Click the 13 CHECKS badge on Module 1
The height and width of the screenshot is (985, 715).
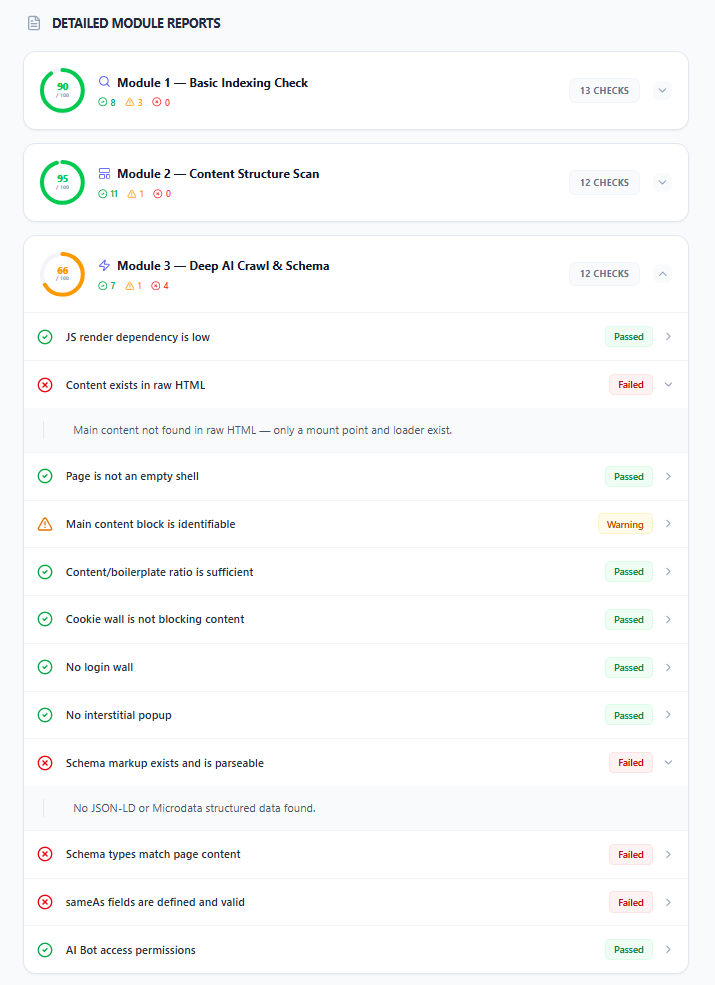click(604, 90)
